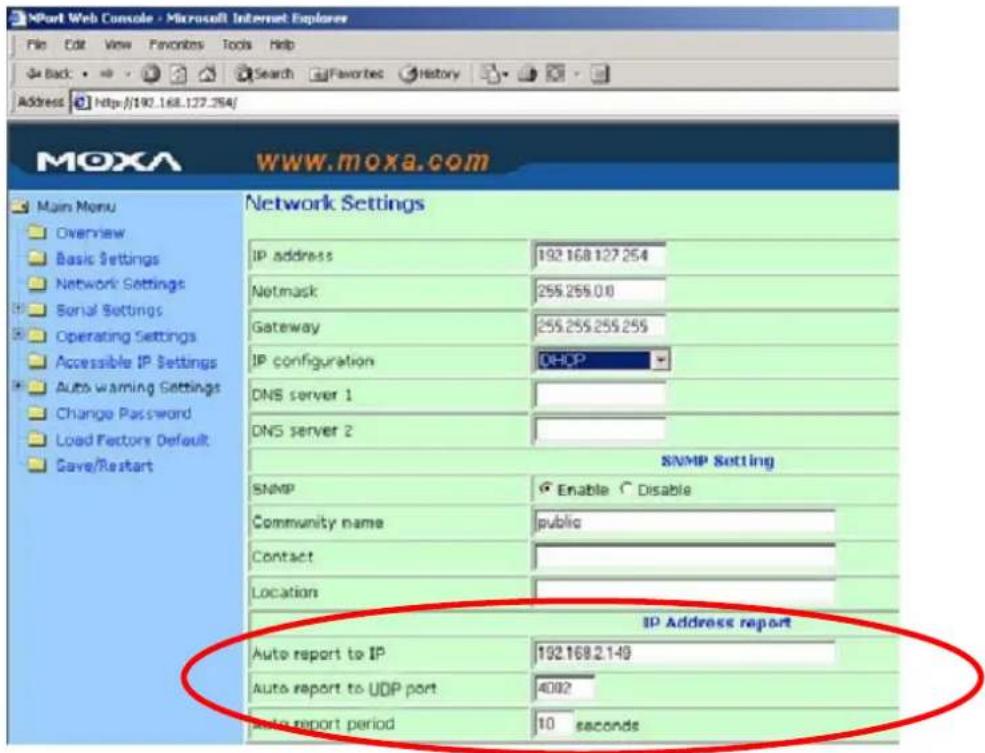Open the View menu
This screenshot has width=985, height=753.
click(x=117, y=45)
